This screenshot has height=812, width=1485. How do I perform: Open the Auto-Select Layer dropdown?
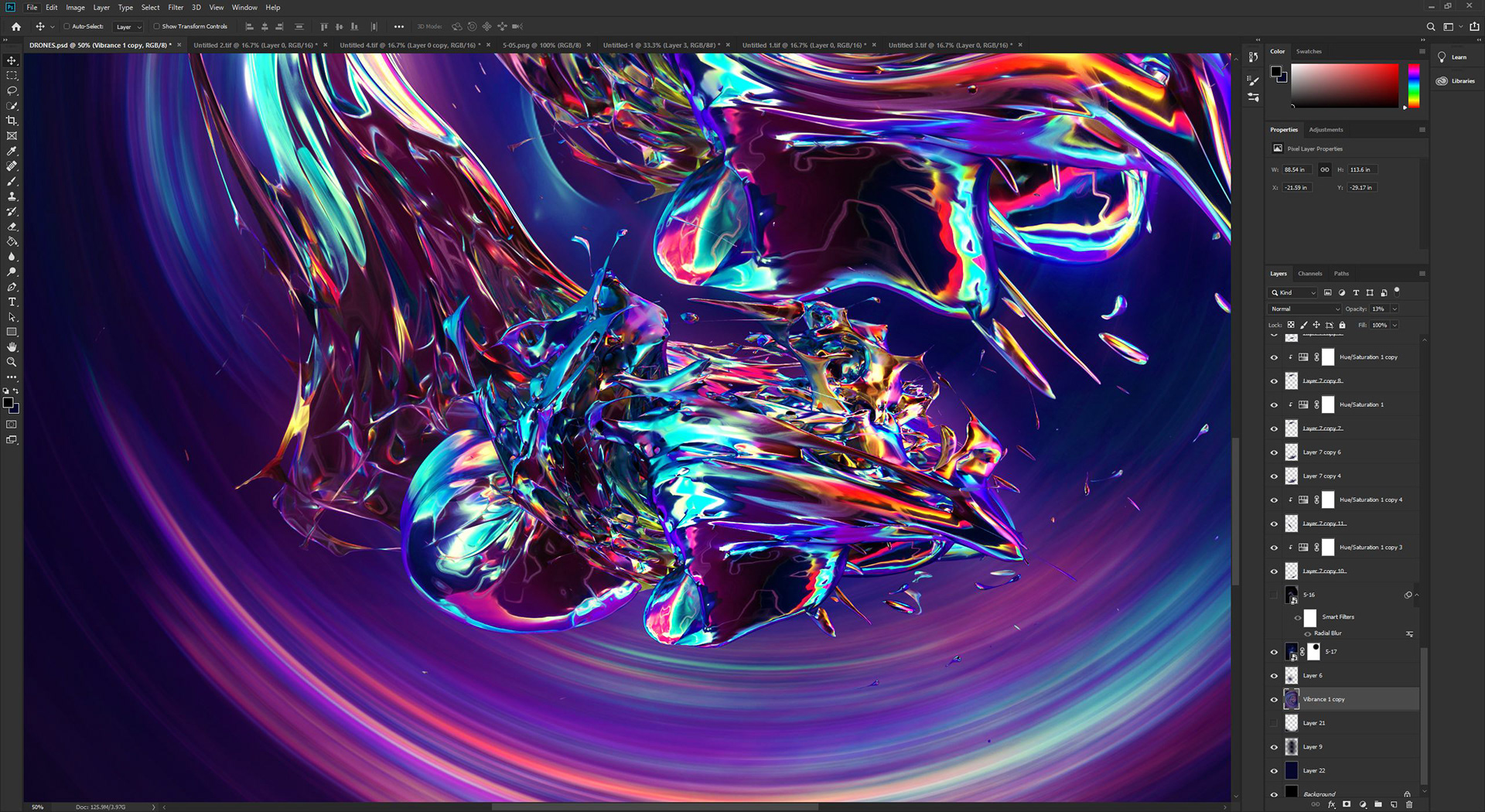click(128, 26)
